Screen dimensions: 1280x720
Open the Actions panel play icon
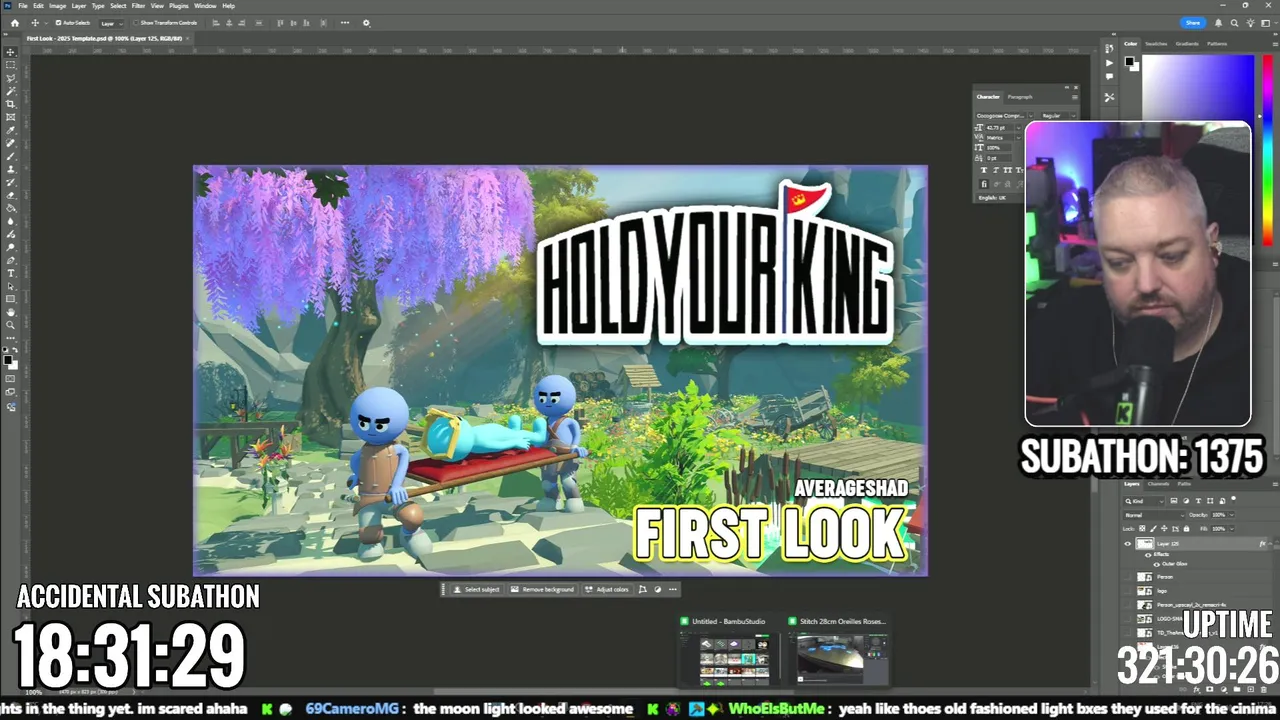point(1109,62)
